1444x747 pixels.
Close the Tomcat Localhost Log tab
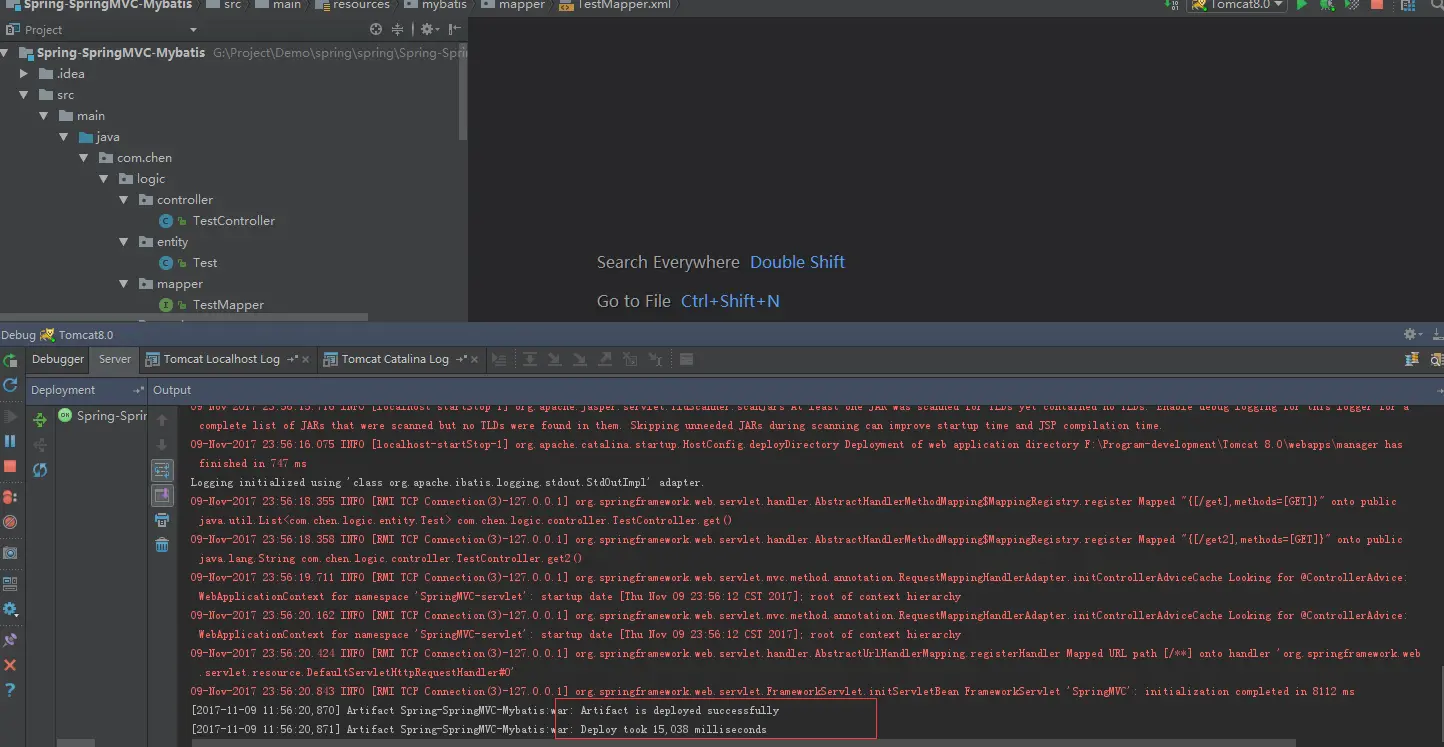pyautogui.click(x=306, y=359)
